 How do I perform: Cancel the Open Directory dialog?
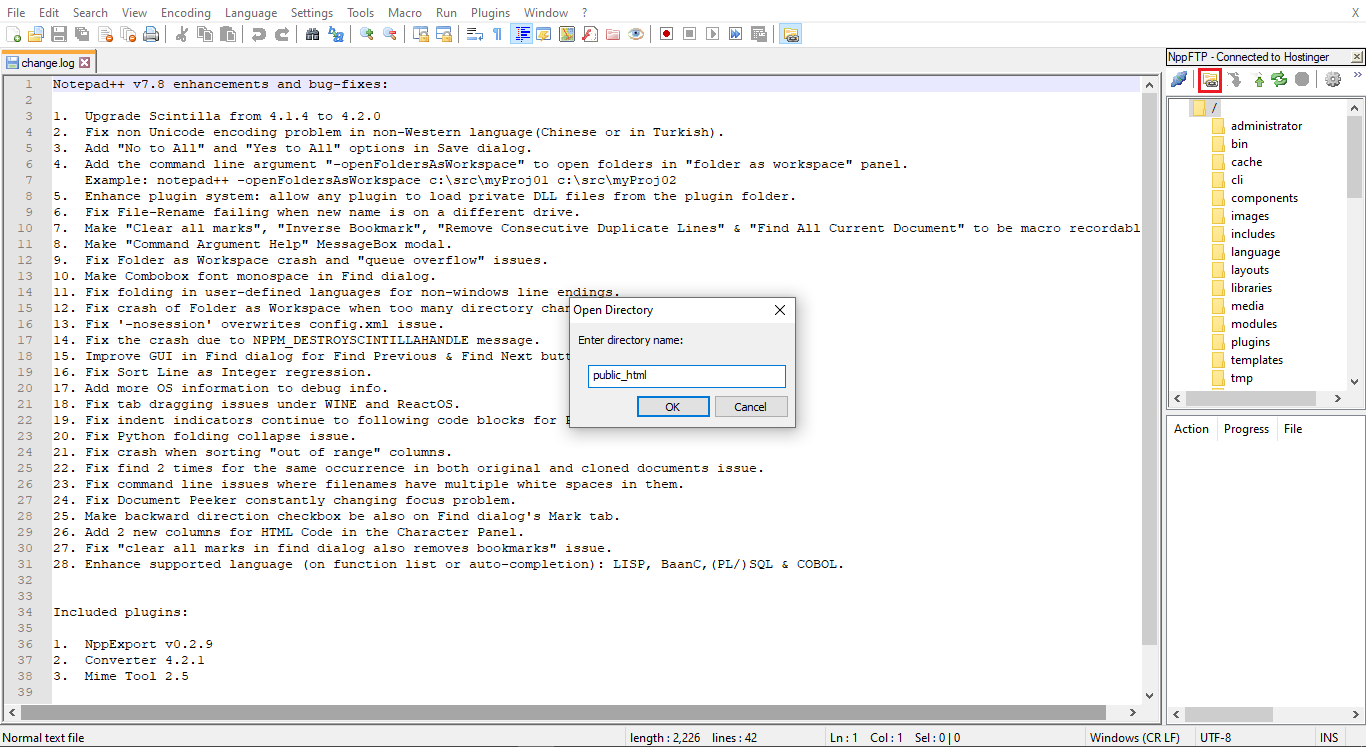[x=751, y=406]
